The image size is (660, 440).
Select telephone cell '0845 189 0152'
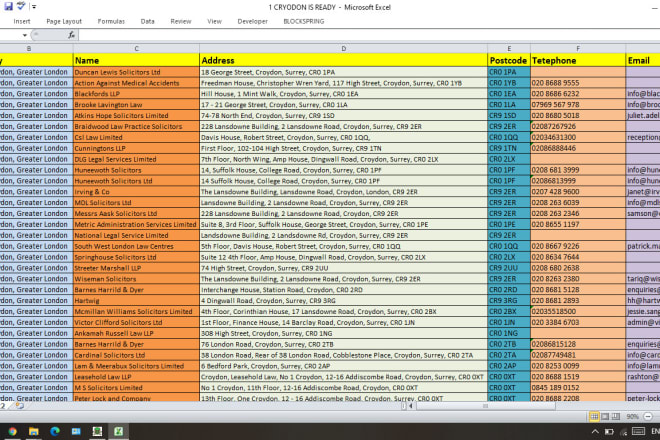[x=578, y=388]
